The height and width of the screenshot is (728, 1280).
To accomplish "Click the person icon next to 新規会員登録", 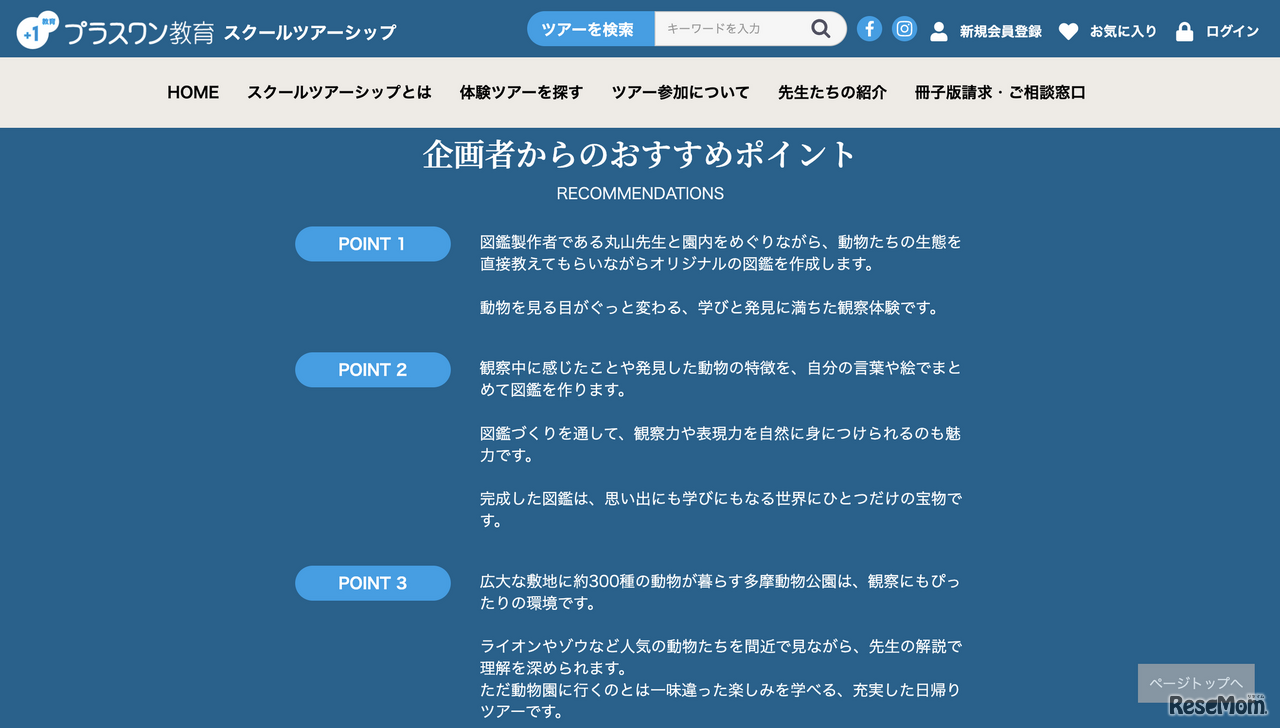I will [938, 28].
